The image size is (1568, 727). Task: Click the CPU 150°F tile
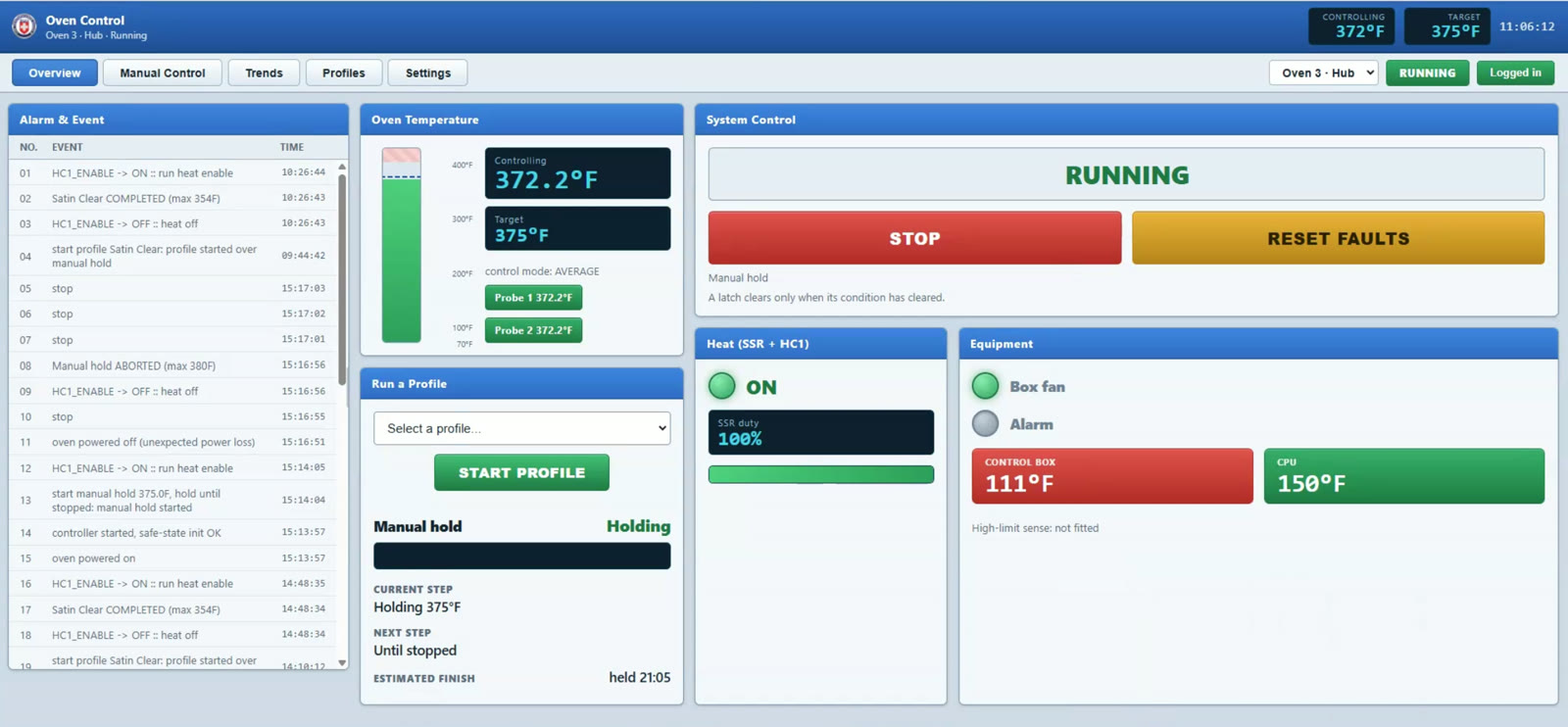point(1404,476)
